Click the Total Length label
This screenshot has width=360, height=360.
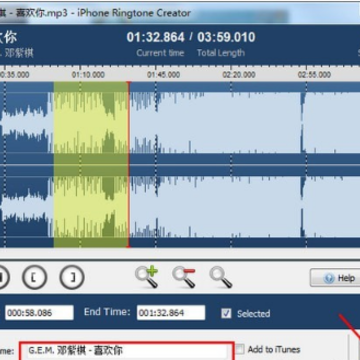[221, 53]
